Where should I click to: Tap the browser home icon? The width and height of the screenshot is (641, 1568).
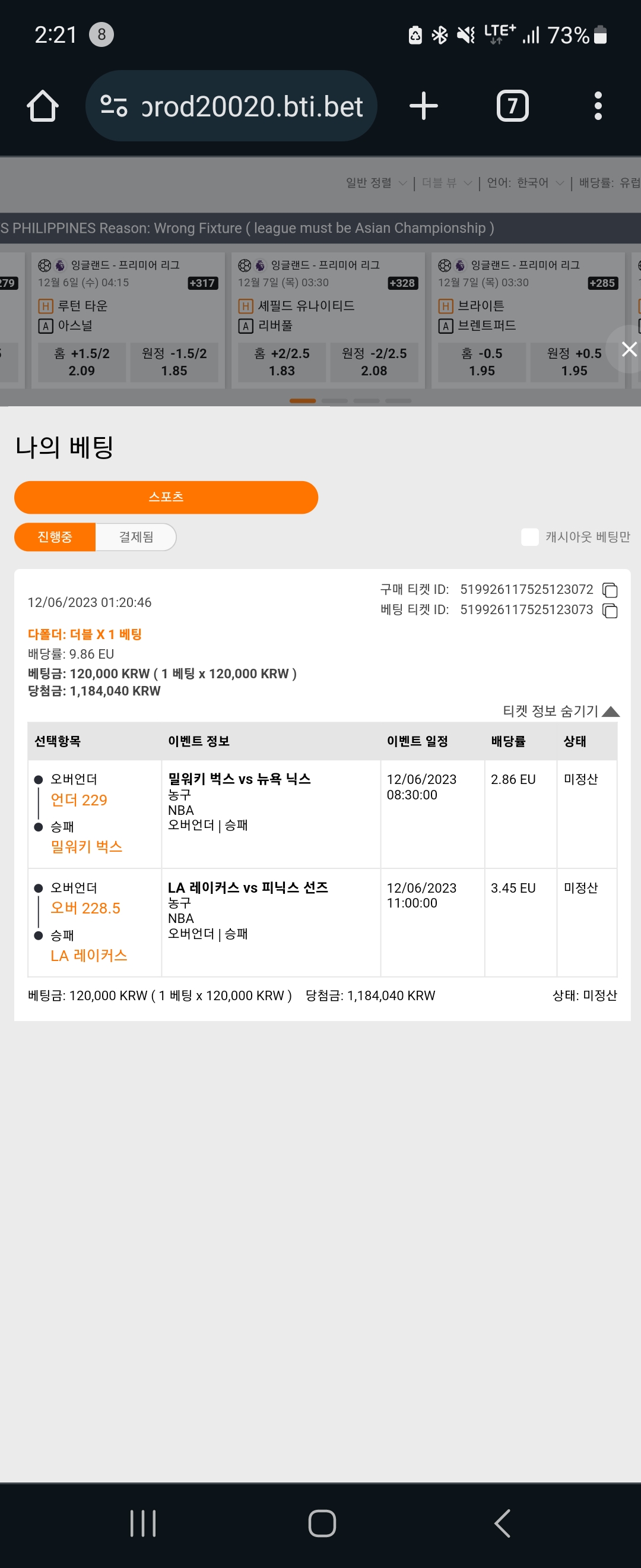tap(43, 106)
